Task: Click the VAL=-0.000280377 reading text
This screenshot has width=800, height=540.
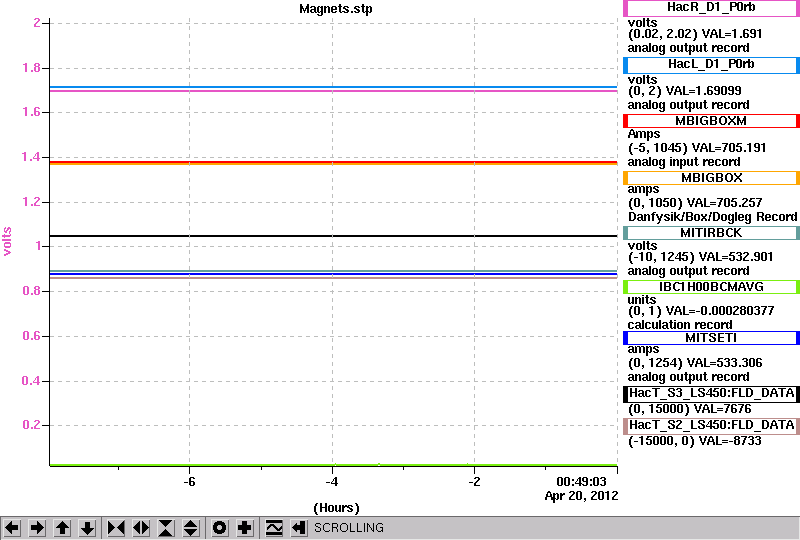Action: pyautogui.click(x=720, y=311)
